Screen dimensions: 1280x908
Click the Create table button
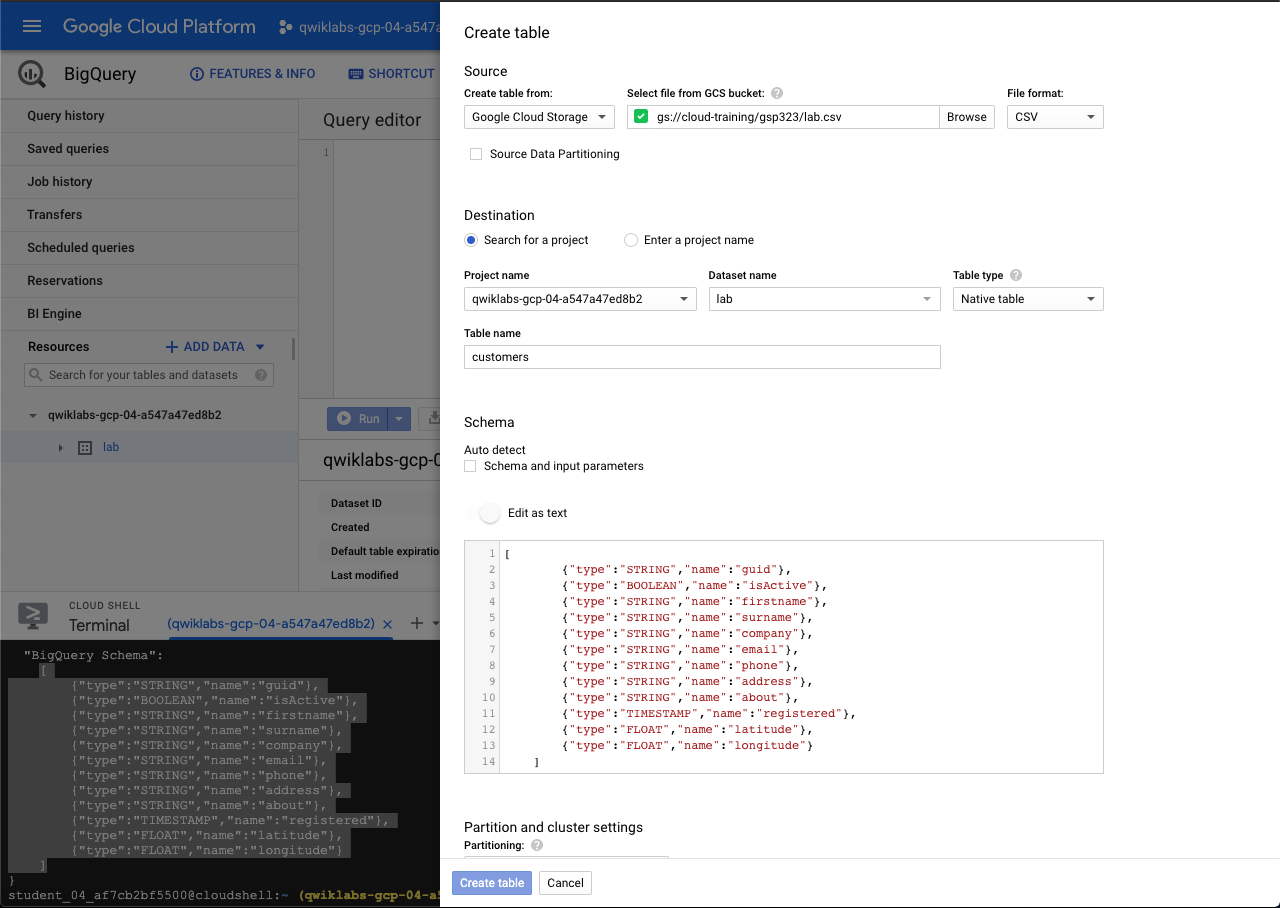click(492, 883)
